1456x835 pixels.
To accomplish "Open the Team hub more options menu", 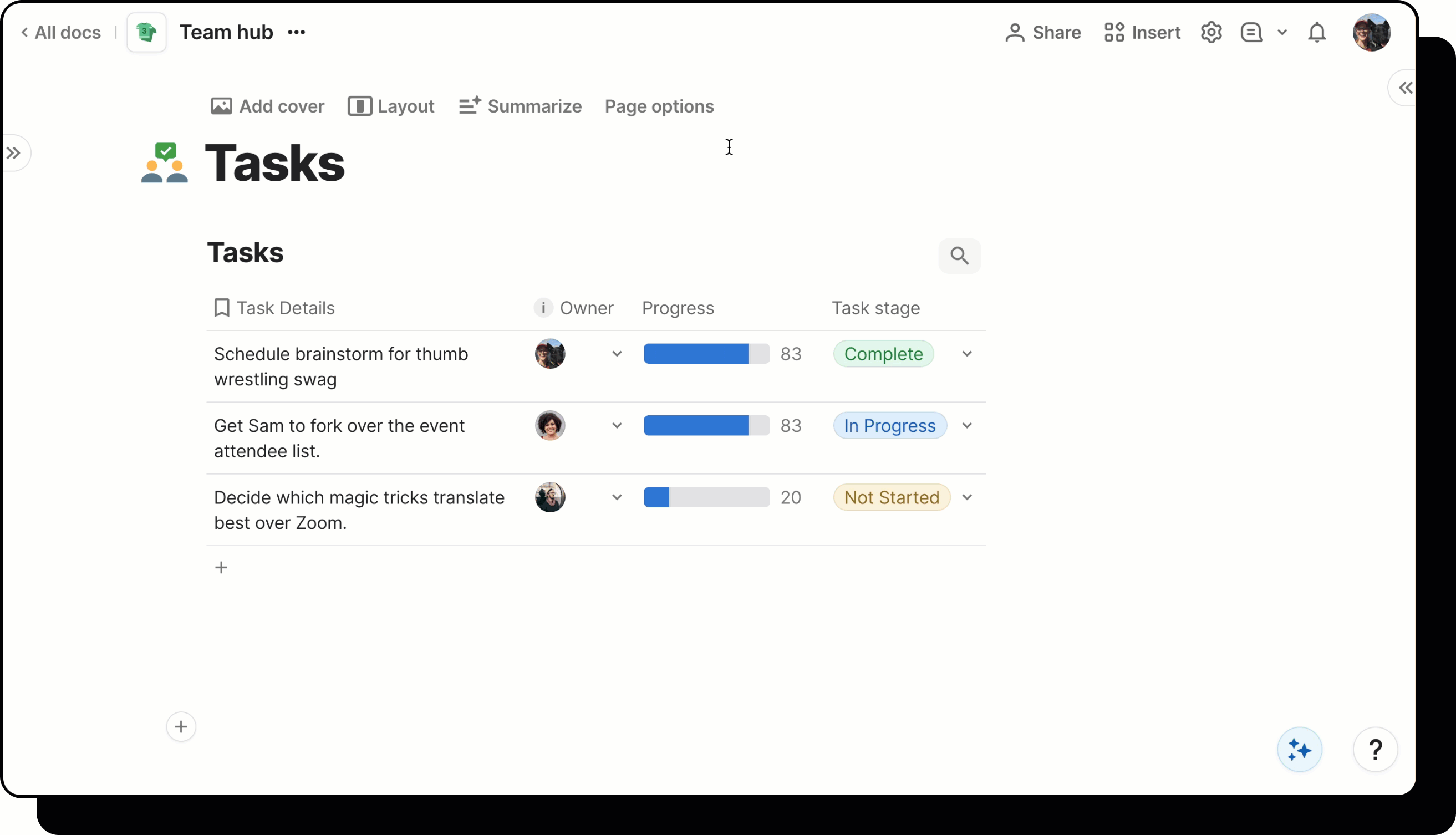I will point(296,33).
